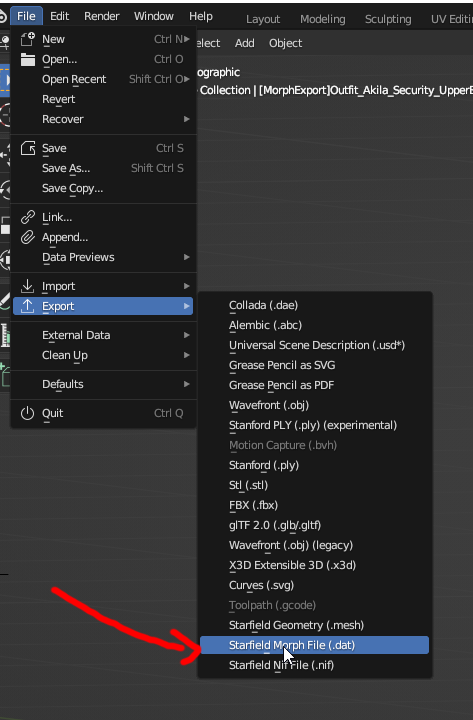Export as Starfield Nif File (.nif)
Screen dimensions: 473x720
[x=314, y=665]
